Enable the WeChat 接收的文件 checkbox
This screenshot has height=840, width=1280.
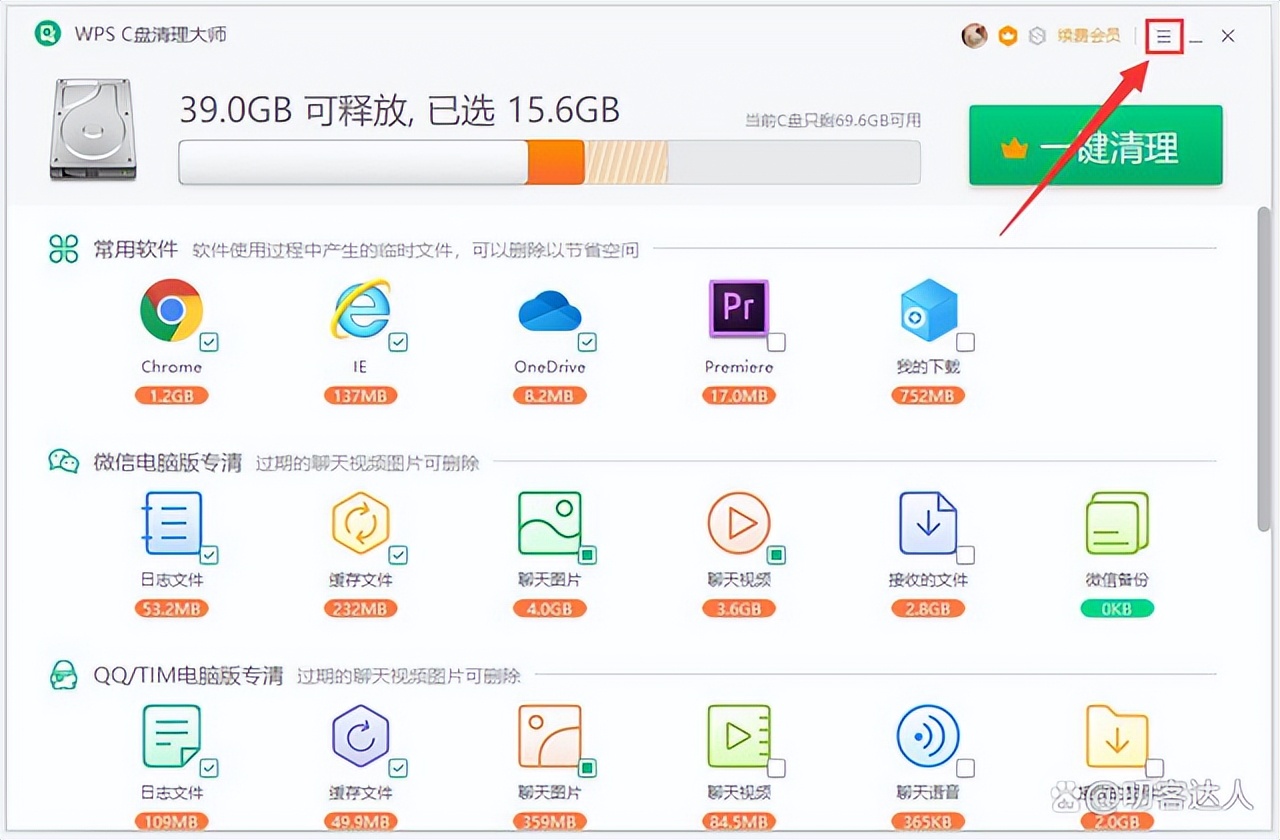[x=965, y=555]
